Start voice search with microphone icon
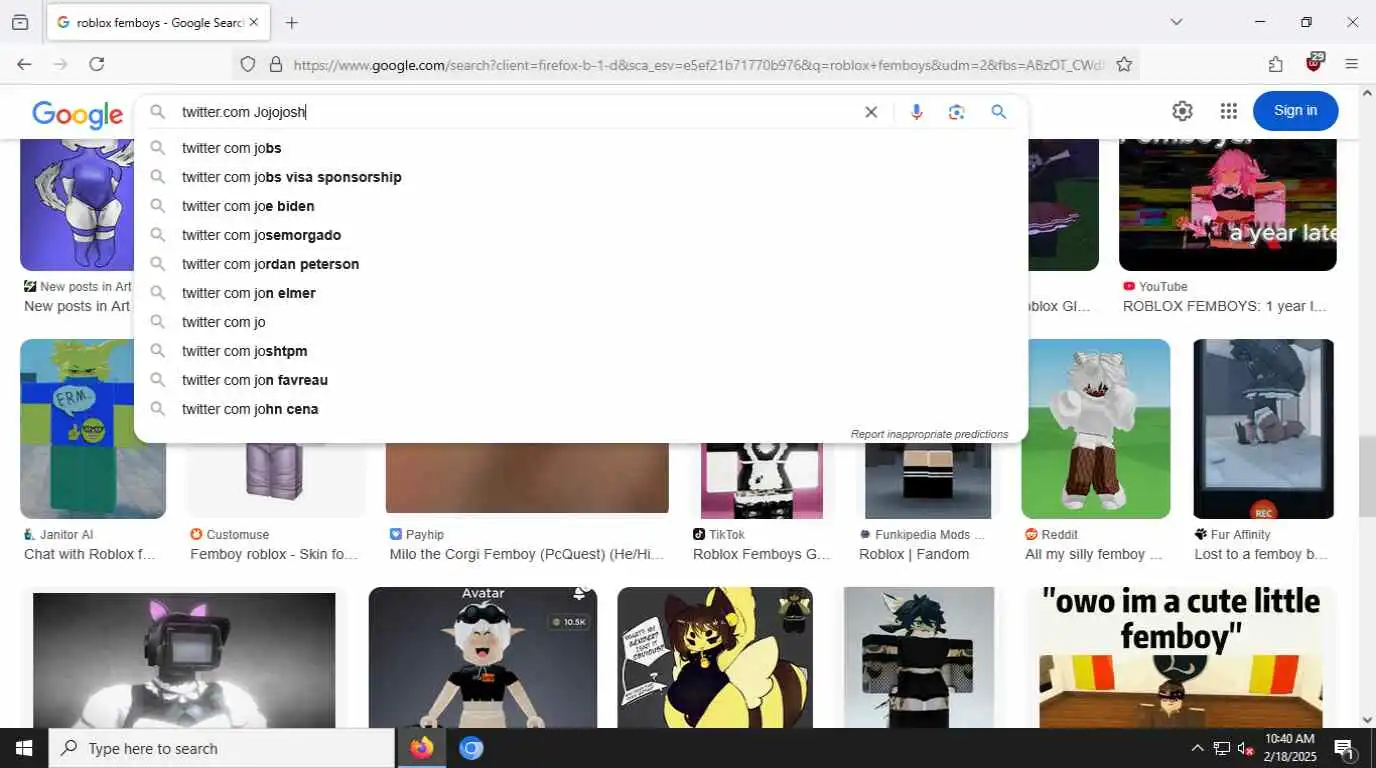1376x768 pixels. (916, 112)
